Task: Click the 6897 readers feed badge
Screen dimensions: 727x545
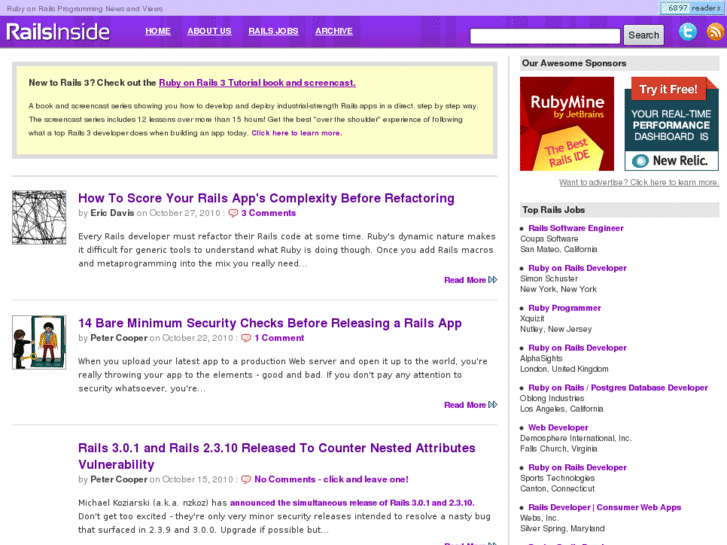Action: [x=692, y=8]
